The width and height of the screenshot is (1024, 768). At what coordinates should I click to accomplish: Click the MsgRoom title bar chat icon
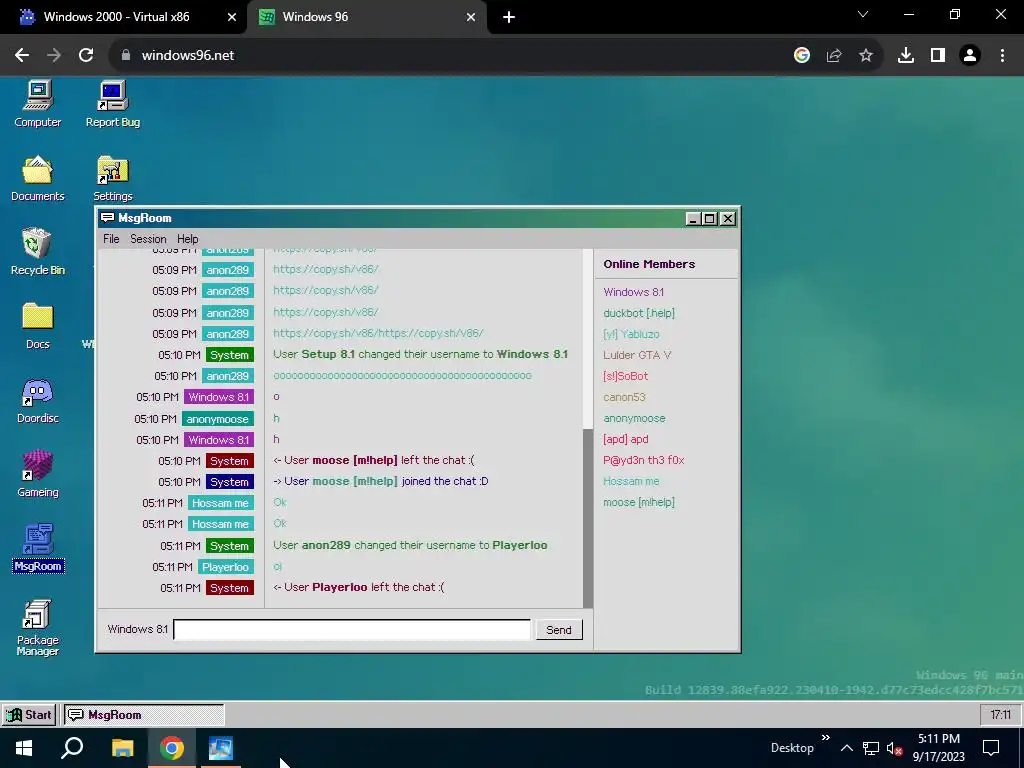108,217
